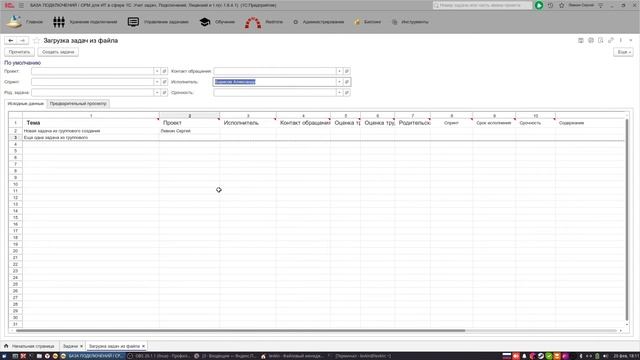Expand the Спринт dropdown arrow
This screenshot has width=640, height=360.
(x=157, y=82)
